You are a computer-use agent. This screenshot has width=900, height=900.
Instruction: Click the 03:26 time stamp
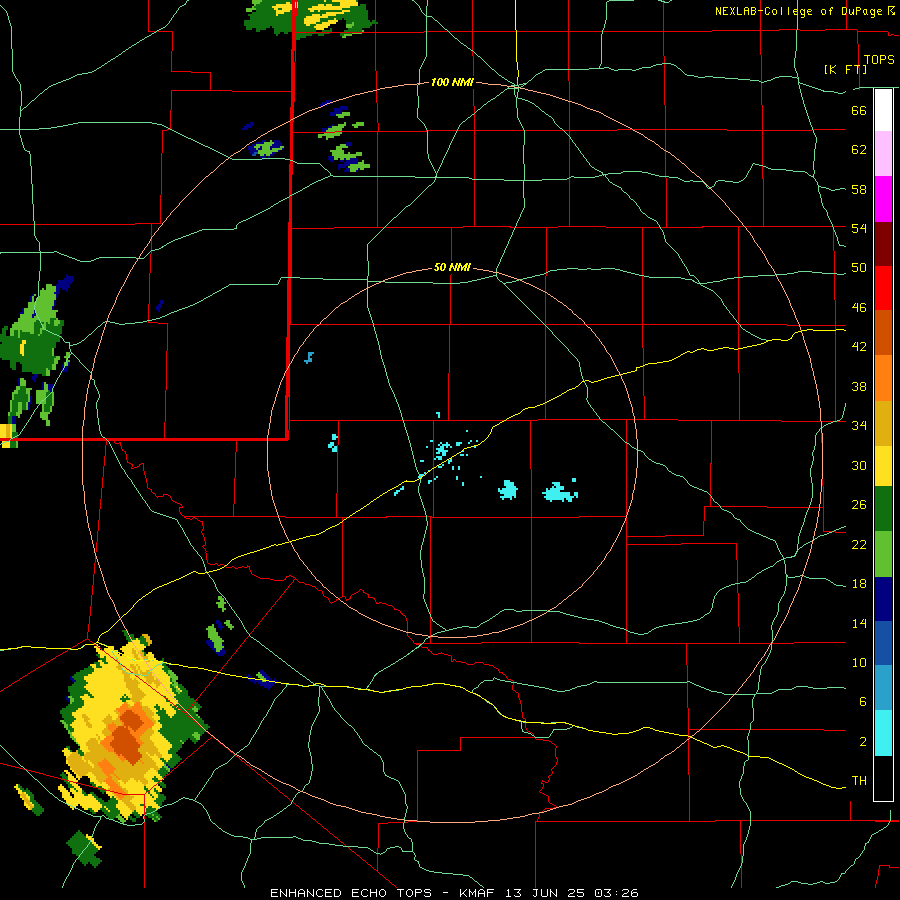pos(616,893)
